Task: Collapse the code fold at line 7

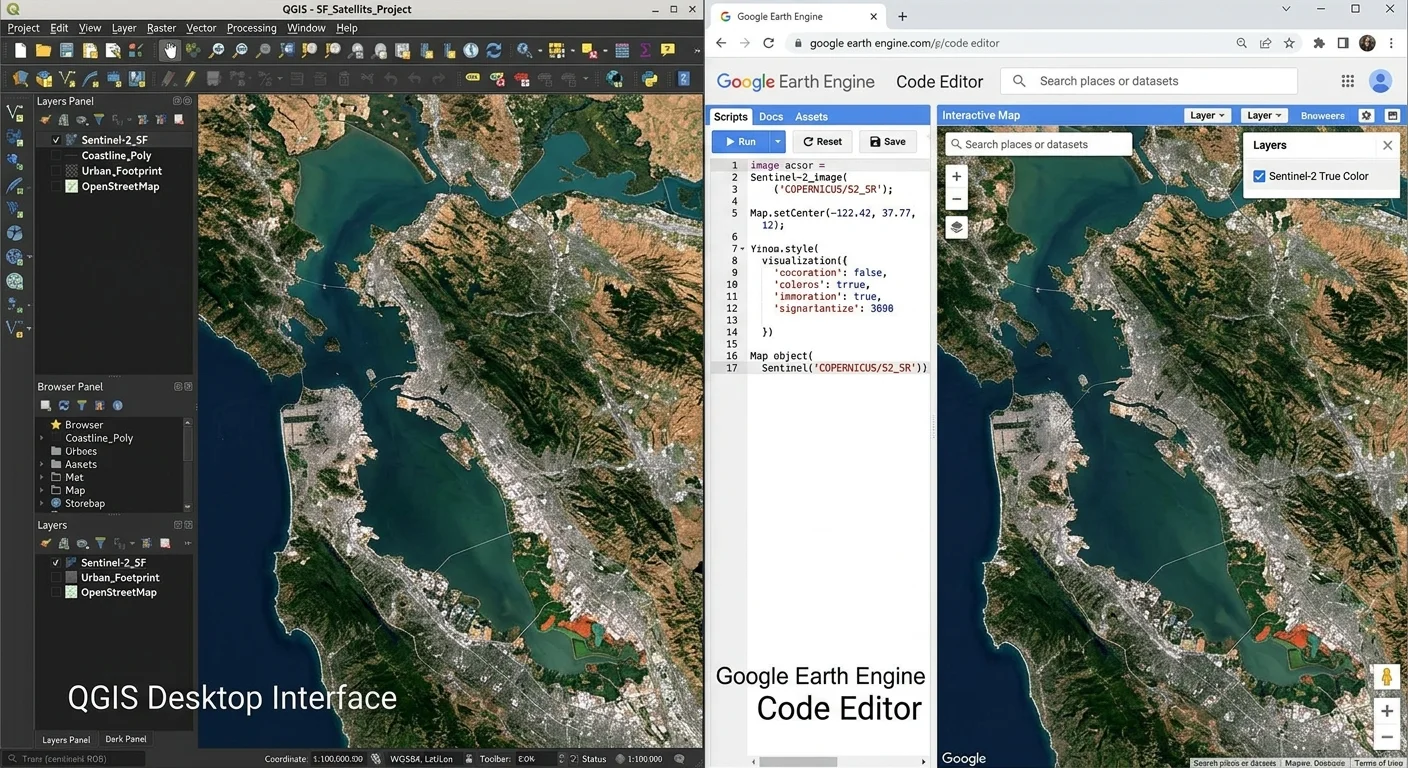Action: tap(742, 249)
